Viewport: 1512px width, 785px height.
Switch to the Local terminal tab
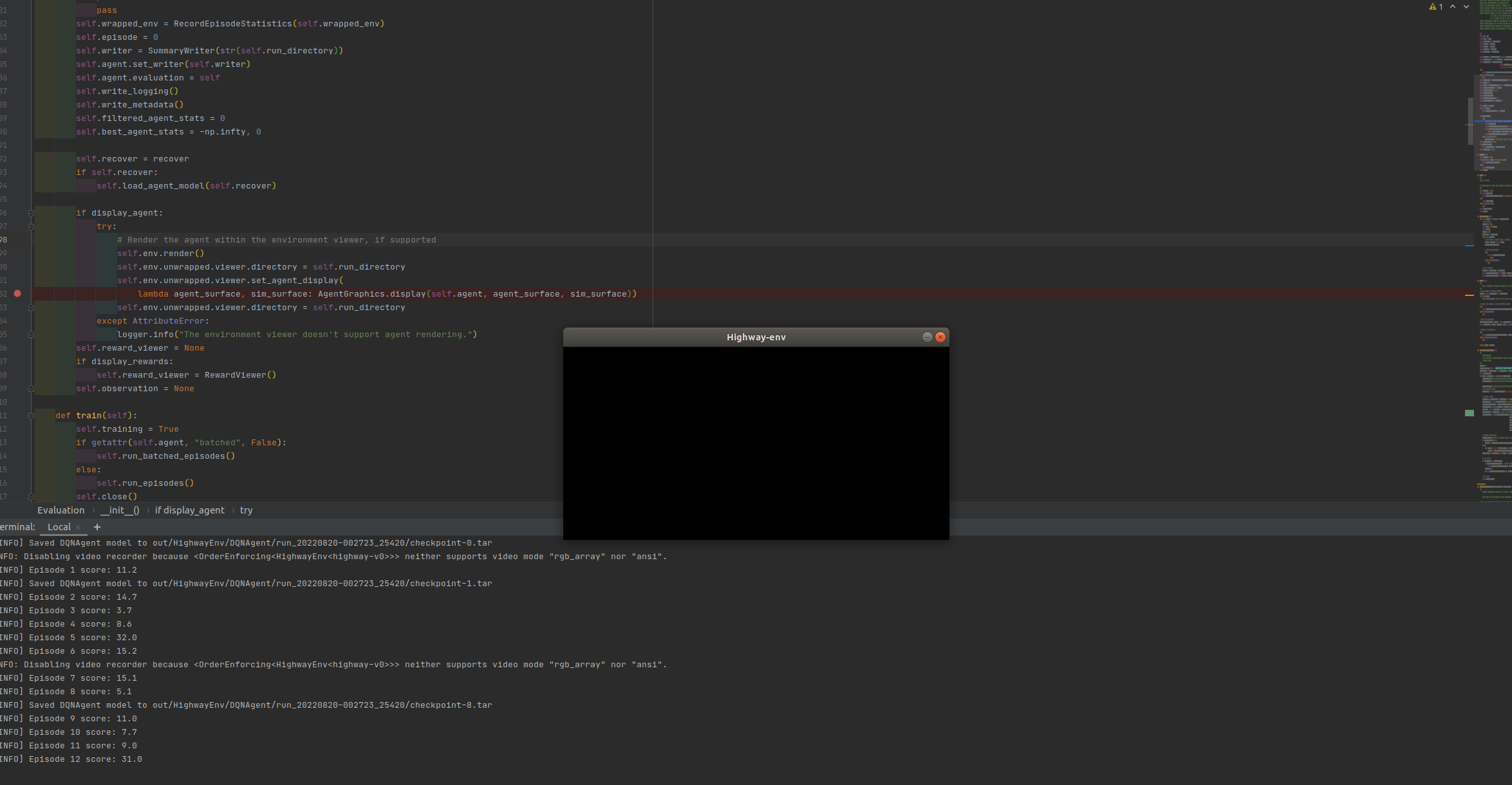click(59, 527)
